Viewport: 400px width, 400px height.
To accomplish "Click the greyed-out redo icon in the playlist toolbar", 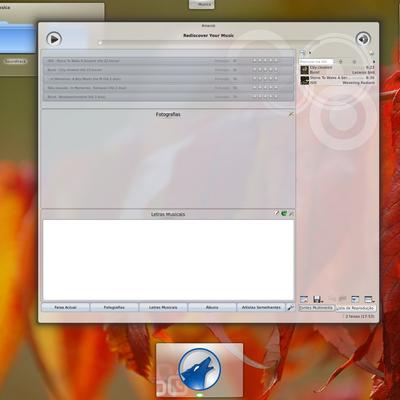I will [x=342, y=299].
